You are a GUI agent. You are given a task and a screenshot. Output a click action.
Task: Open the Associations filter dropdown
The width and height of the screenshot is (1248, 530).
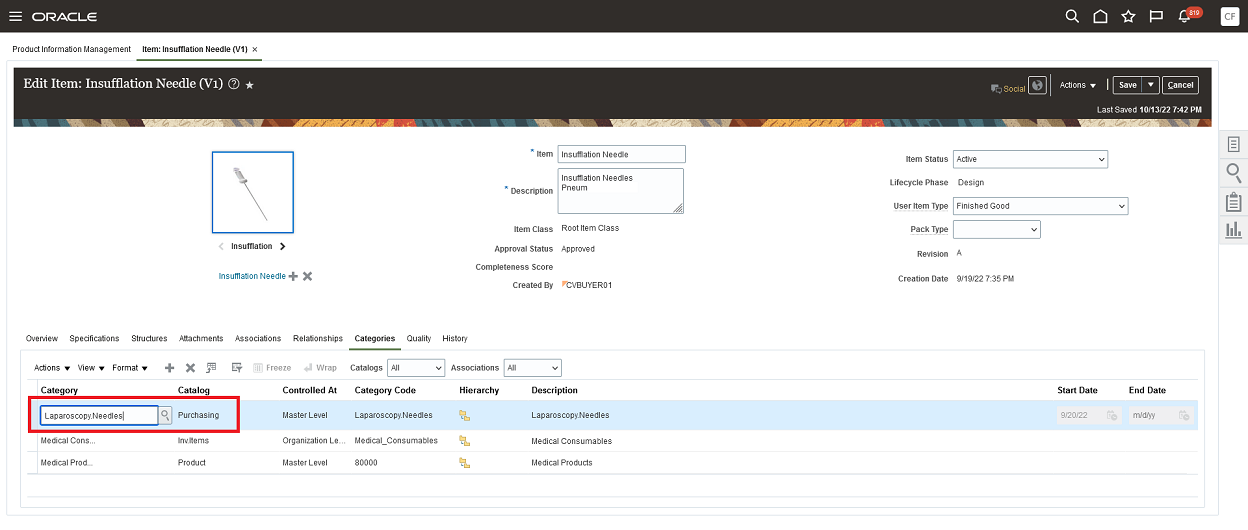point(533,368)
